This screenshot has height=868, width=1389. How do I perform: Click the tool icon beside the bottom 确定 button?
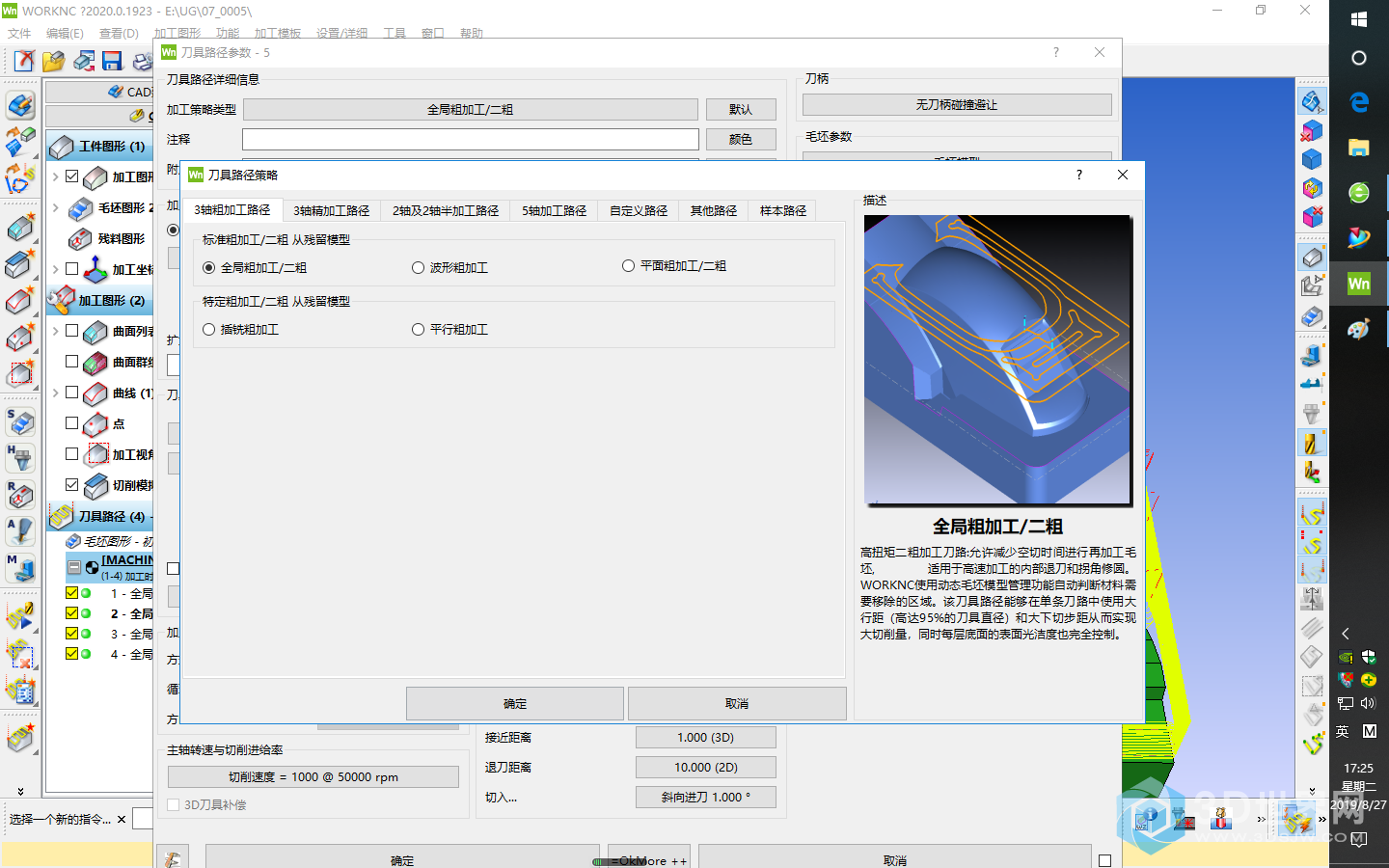(x=174, y=858)
